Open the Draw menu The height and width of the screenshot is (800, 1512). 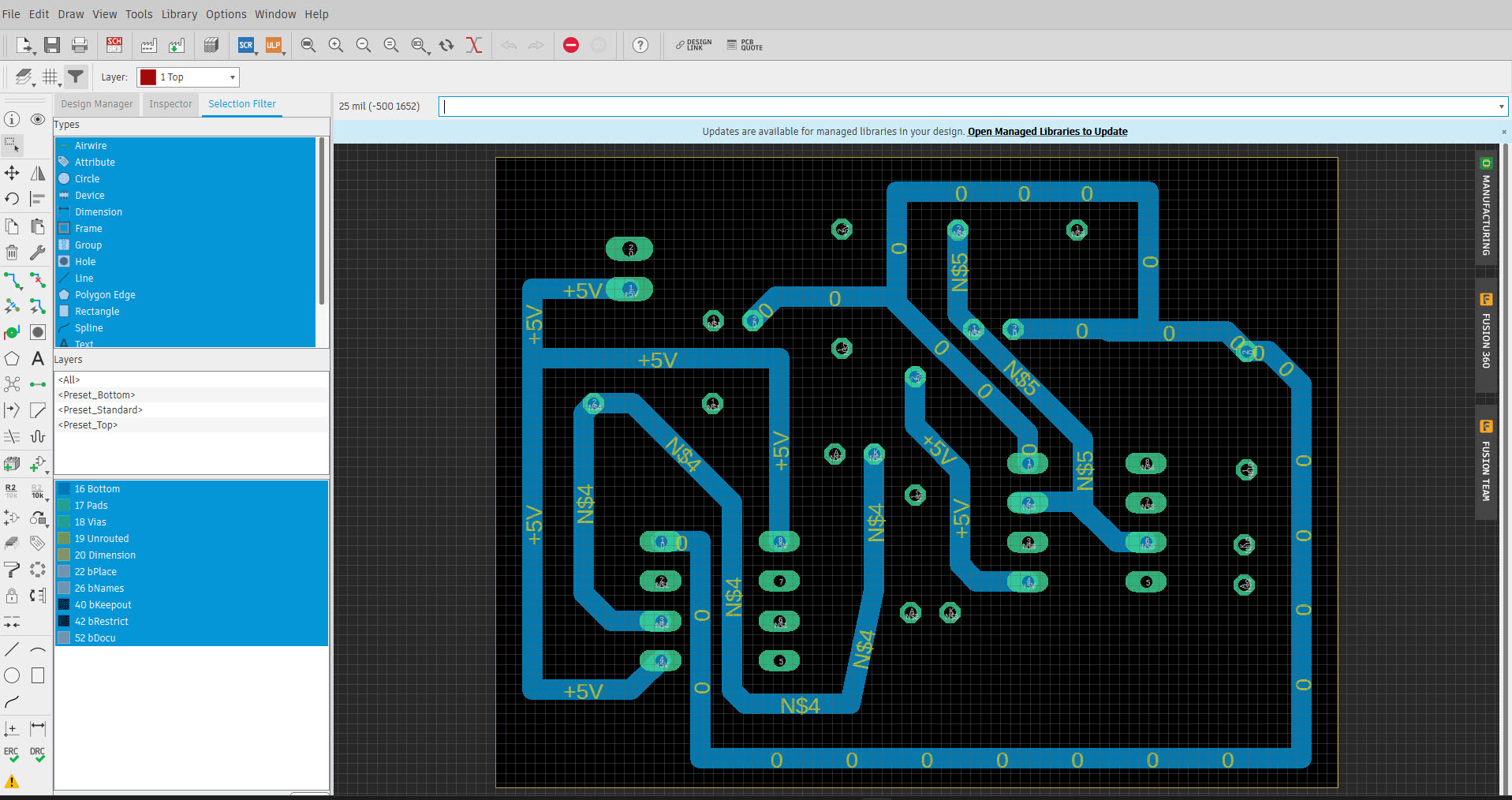click(70, 14)
